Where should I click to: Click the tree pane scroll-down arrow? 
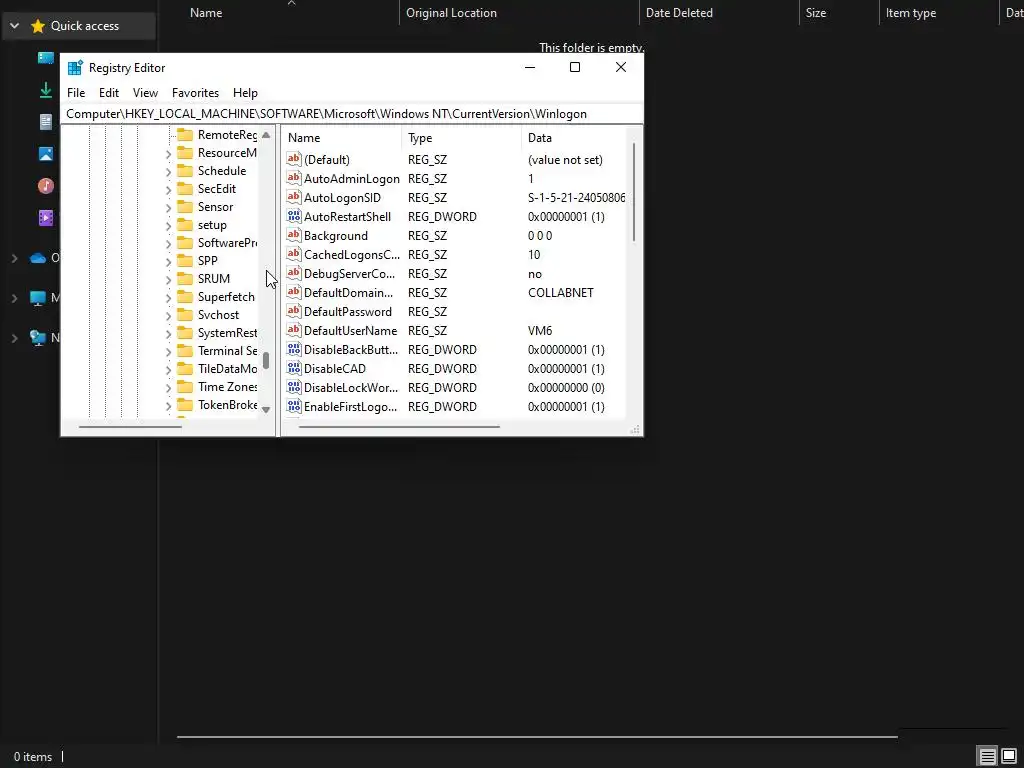(266, 409)
